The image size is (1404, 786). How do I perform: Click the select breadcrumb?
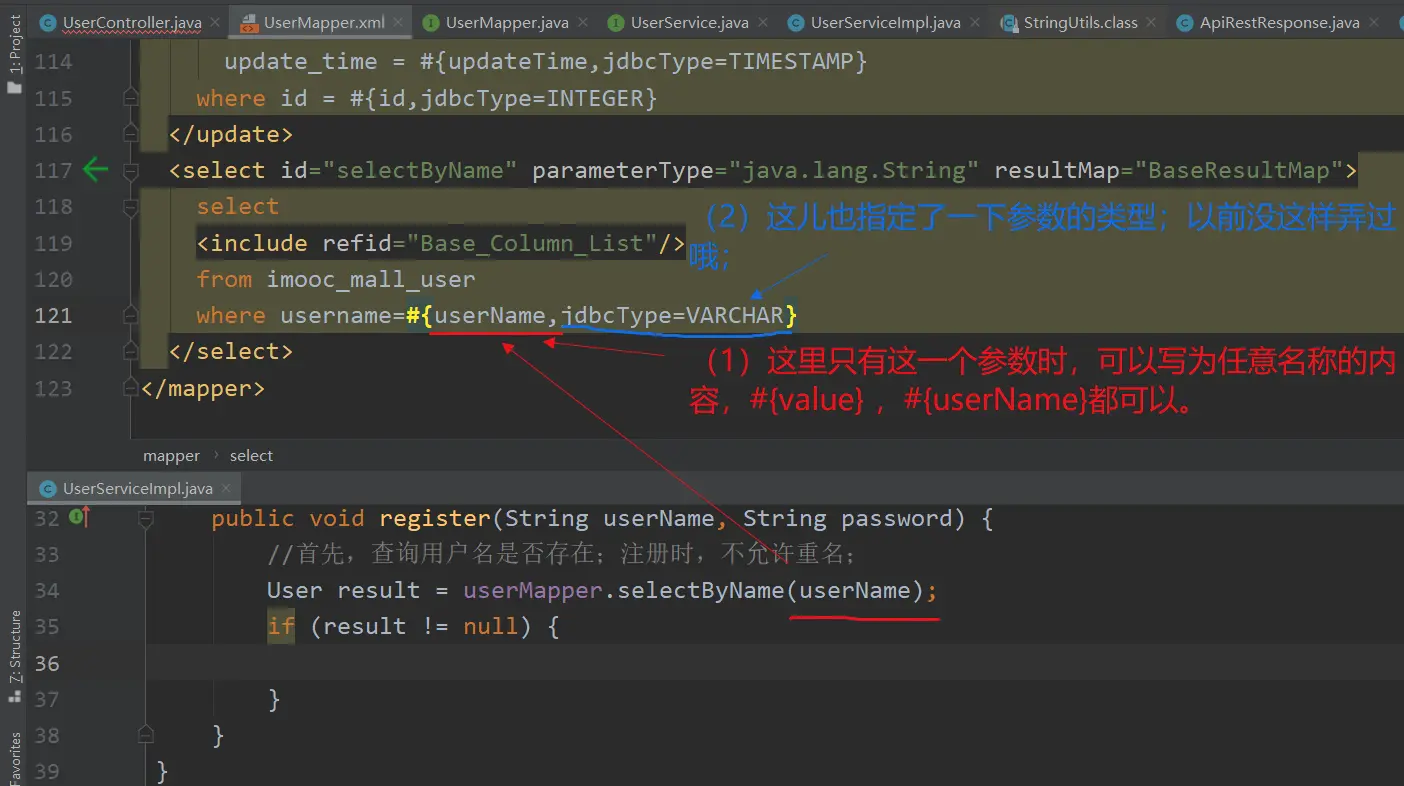tap(251, 456)
